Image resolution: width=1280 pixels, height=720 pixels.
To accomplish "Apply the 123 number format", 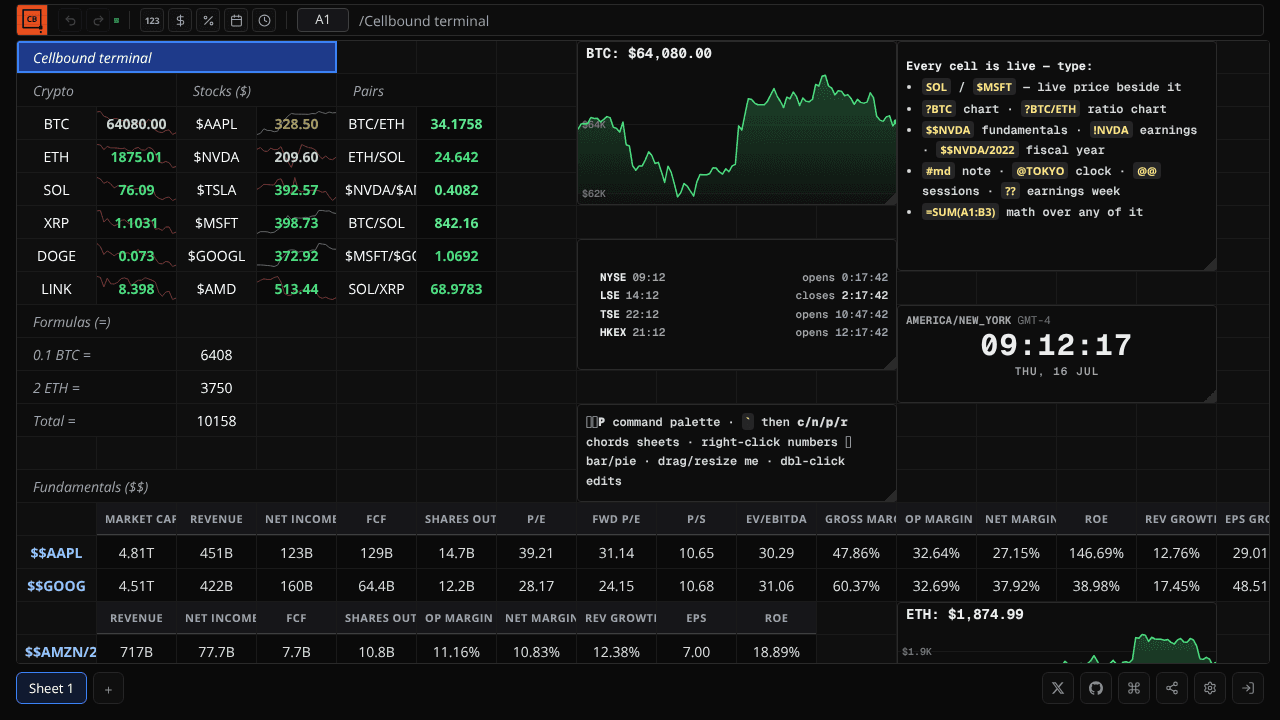I will click(x=152, y=20).
